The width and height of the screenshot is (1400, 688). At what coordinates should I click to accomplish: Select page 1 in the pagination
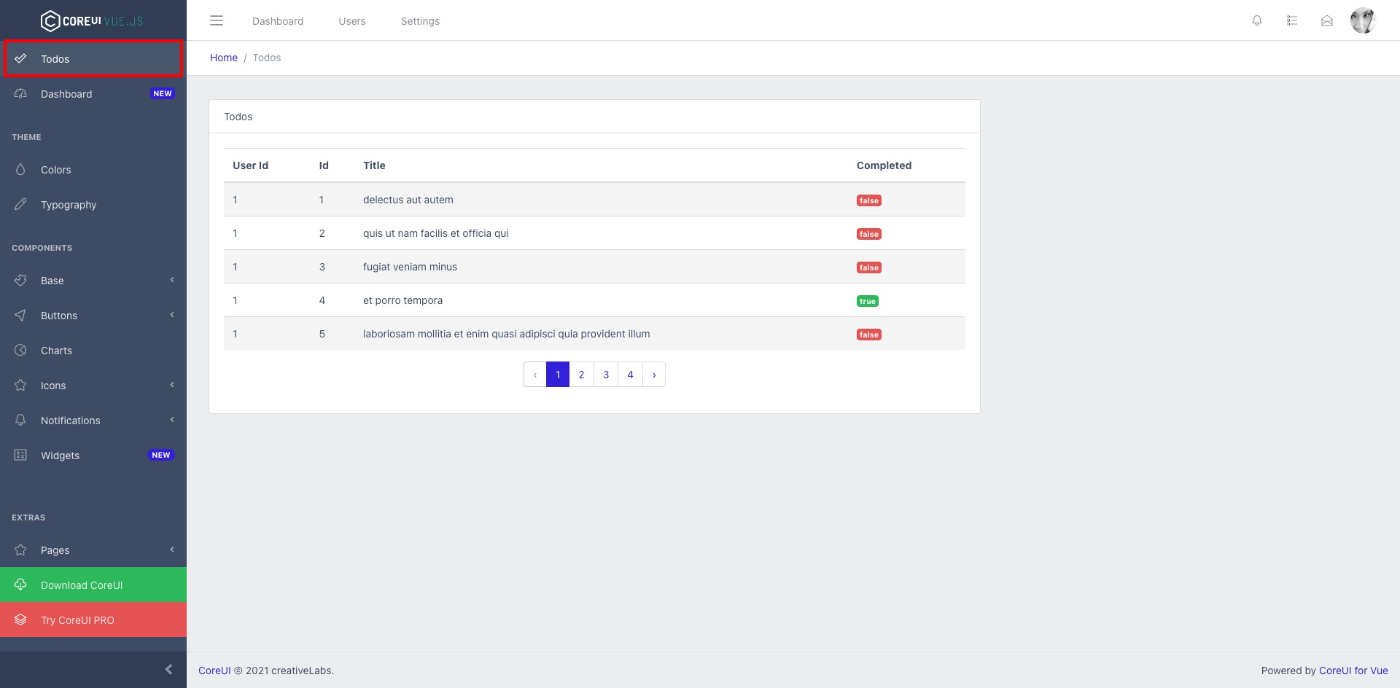(x=558, y=375)
